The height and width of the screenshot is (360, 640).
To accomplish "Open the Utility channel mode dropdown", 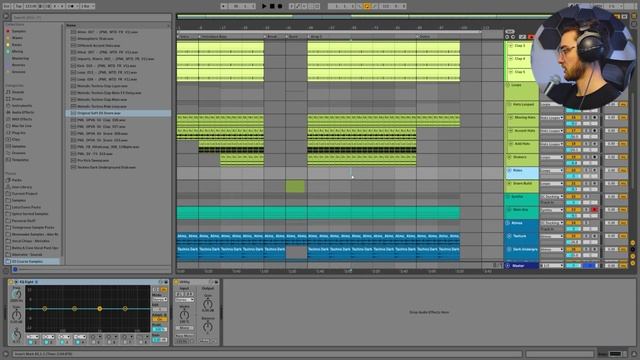I will (x=184, y=300).
